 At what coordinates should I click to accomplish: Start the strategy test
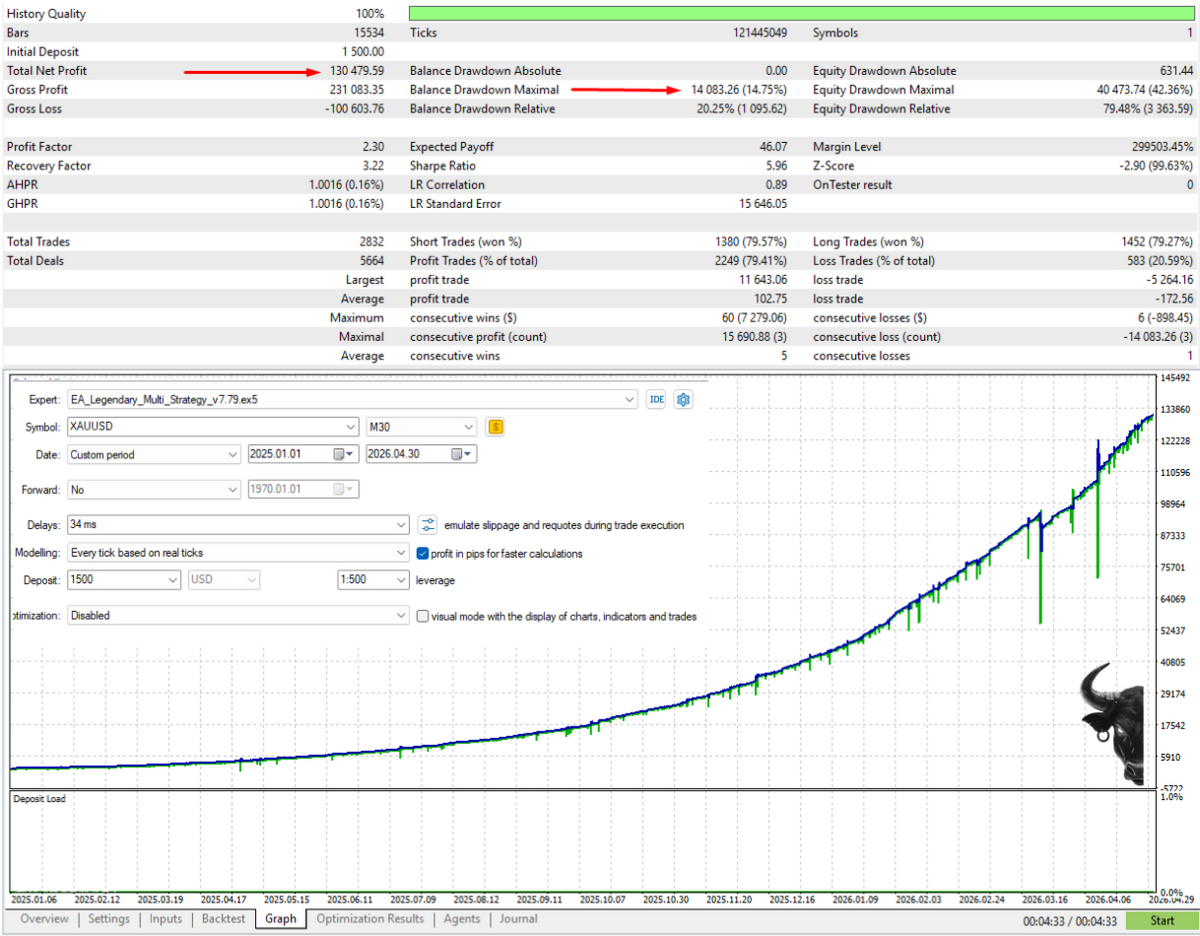coord(1162,920)
